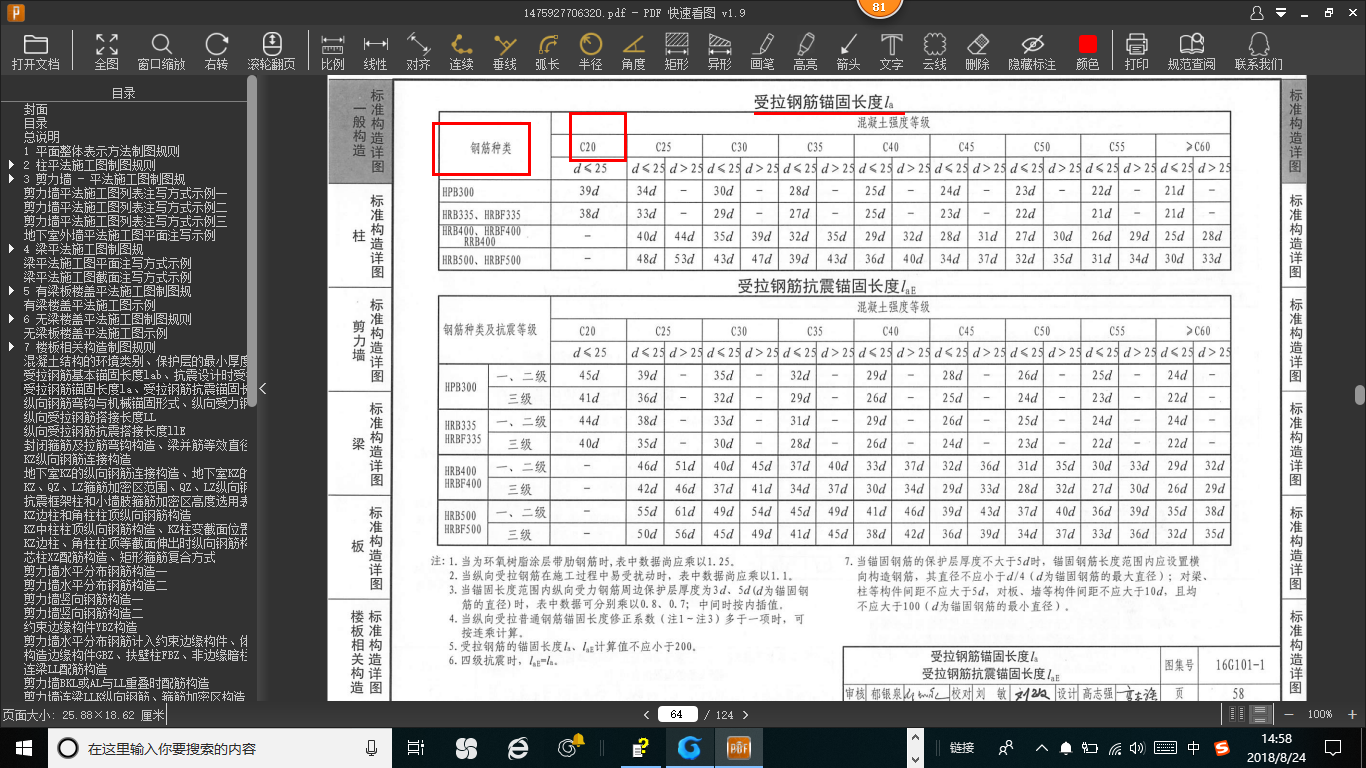Open the Windows notification center
The height and width of the screenshot is (768, 1366).
point(1332,747)
